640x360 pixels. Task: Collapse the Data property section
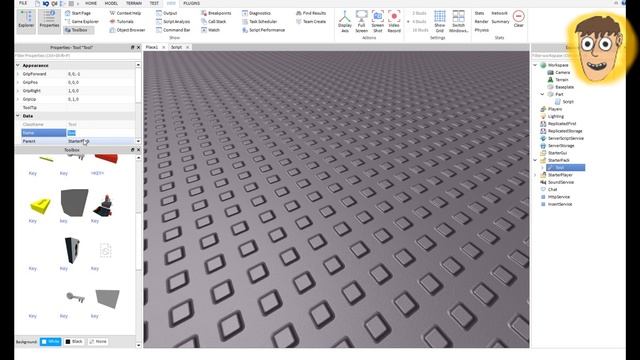pos(18,116)
